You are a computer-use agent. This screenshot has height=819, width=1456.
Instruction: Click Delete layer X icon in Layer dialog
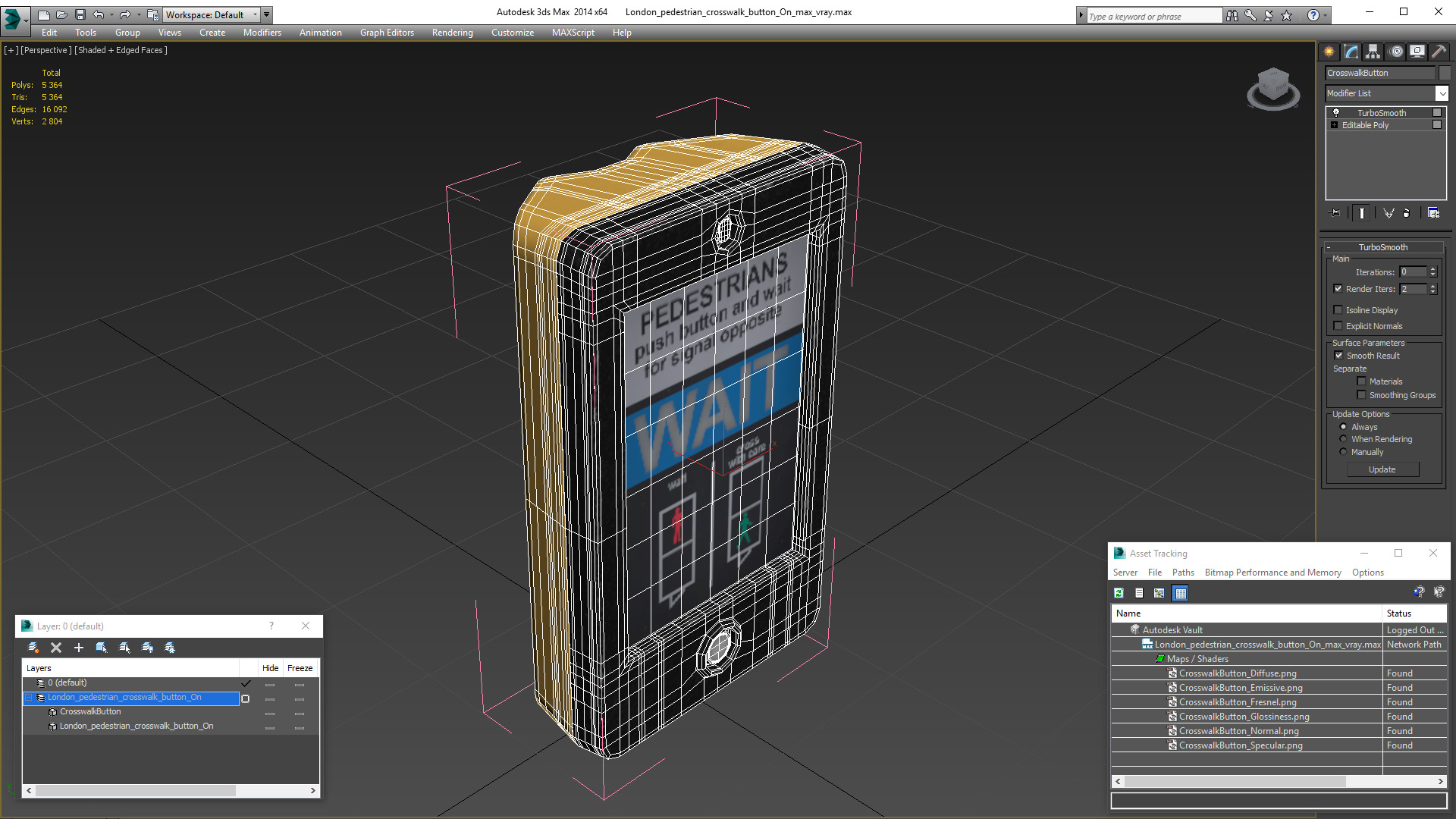[56, 648]
